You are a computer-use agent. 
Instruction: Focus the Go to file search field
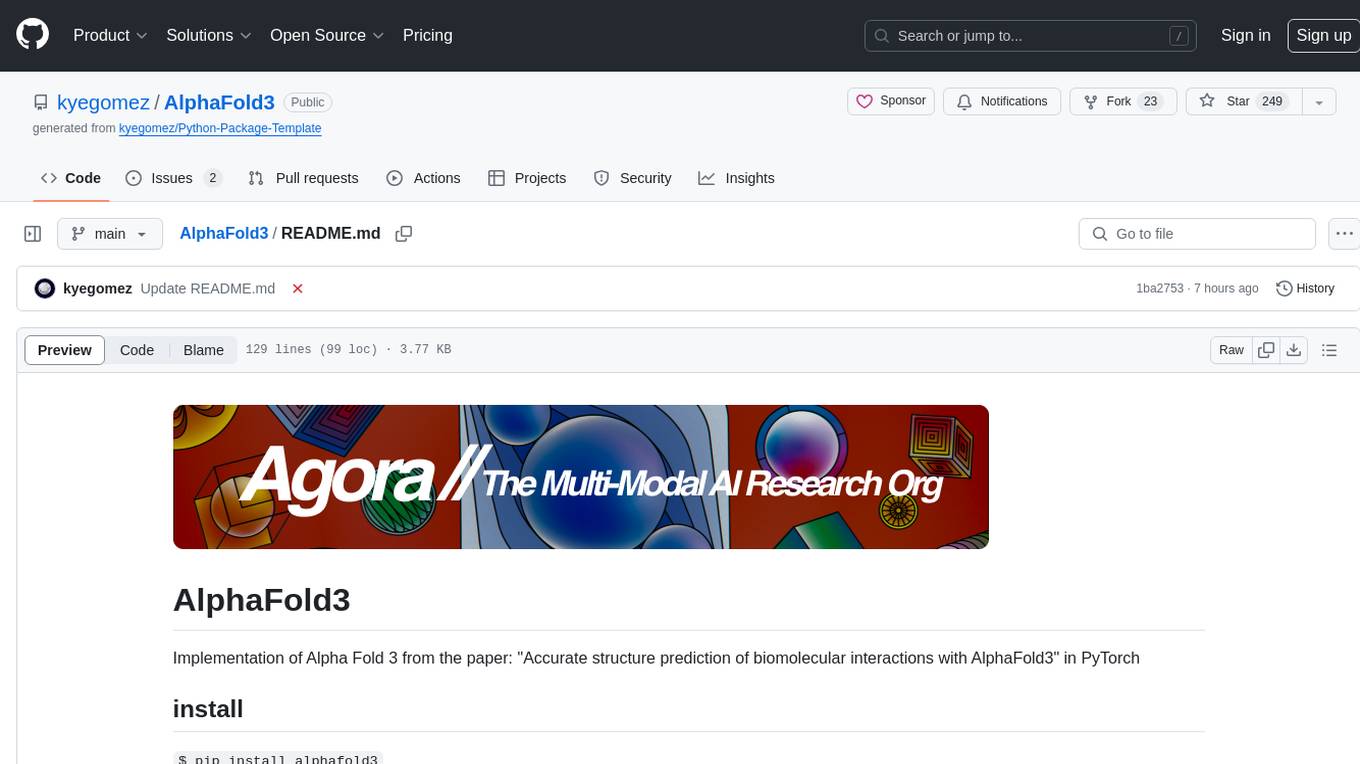click(x=1197, y=234)
